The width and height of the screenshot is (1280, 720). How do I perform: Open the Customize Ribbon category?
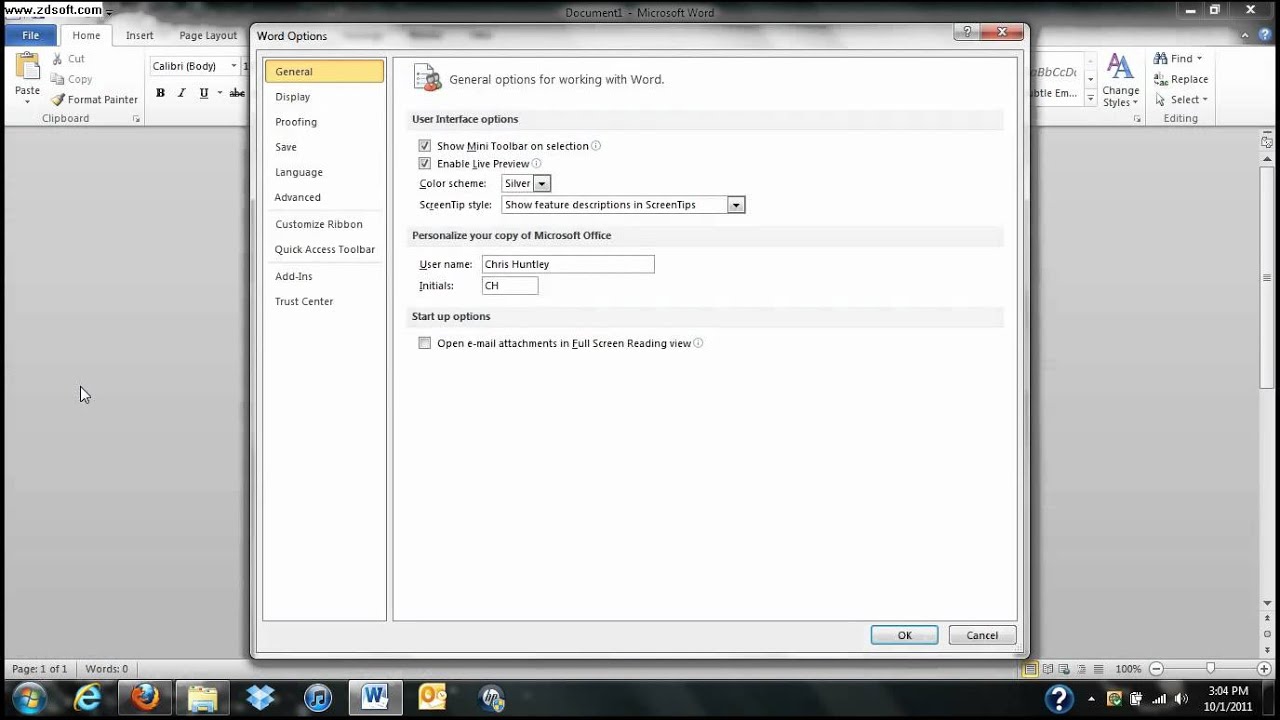[324, 224]
